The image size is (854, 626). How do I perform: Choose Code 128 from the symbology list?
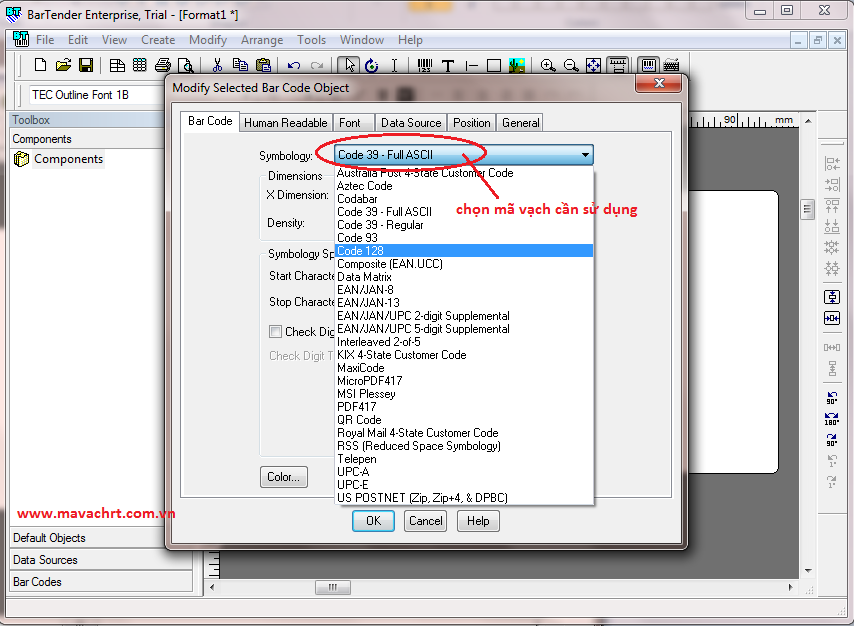point(464,251)
